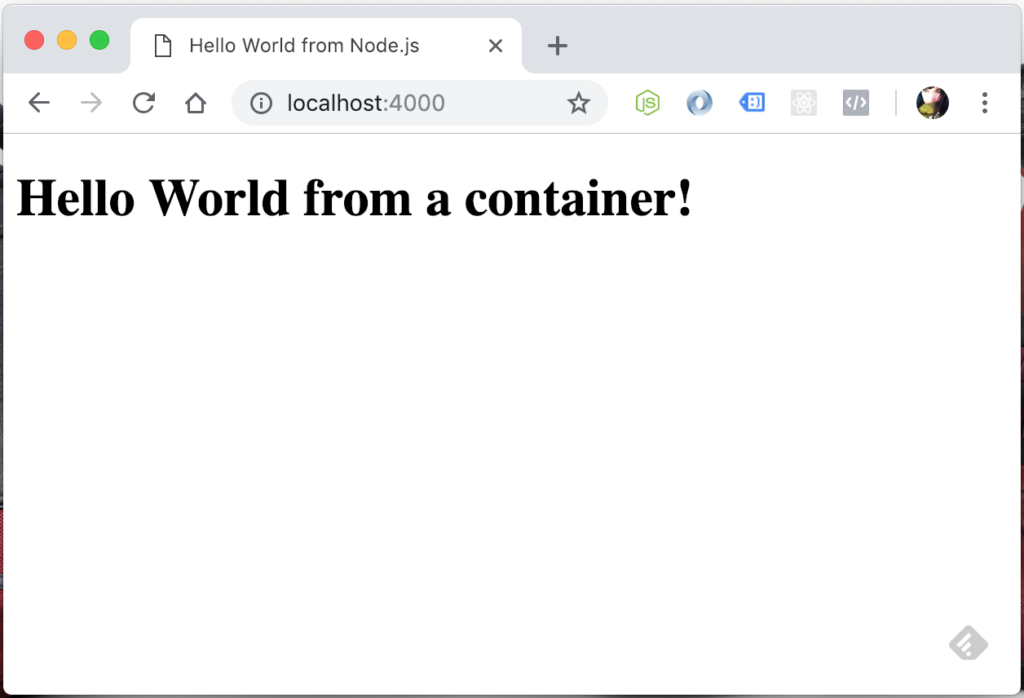Select the Hello World from Node.js tab
1024x698 pixels.
[326, 46]
